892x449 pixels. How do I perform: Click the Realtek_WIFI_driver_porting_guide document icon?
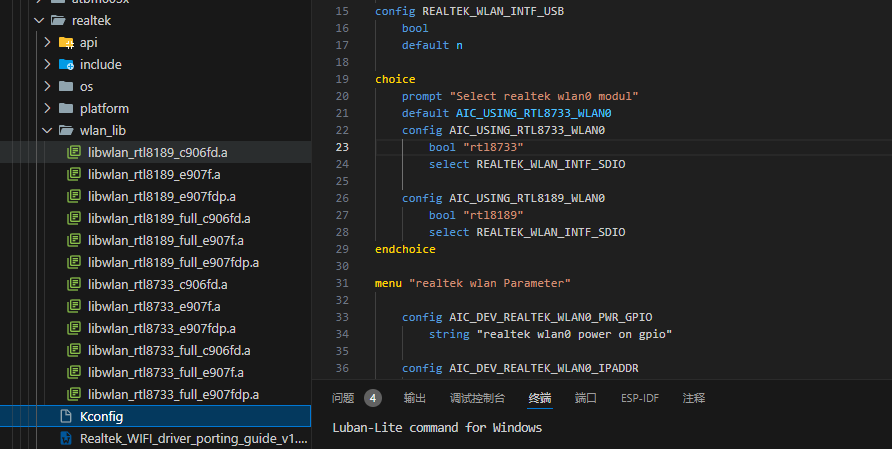click(66, 439)
